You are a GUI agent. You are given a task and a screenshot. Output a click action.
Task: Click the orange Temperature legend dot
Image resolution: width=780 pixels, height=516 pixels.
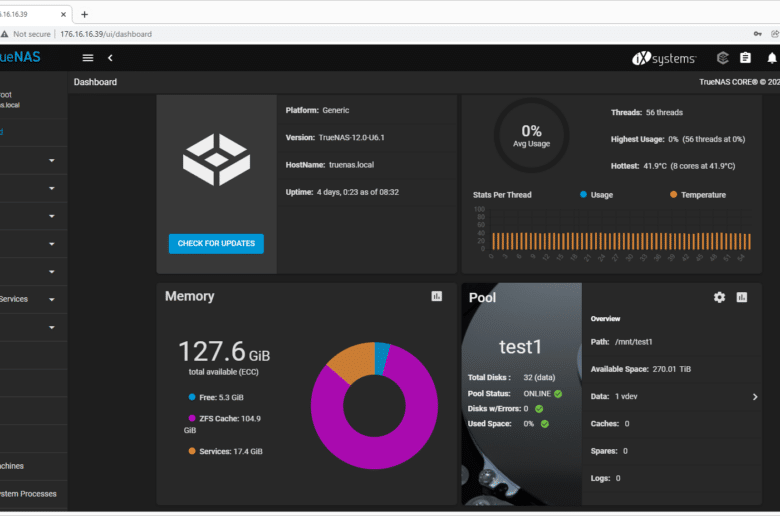click(673, 195)
